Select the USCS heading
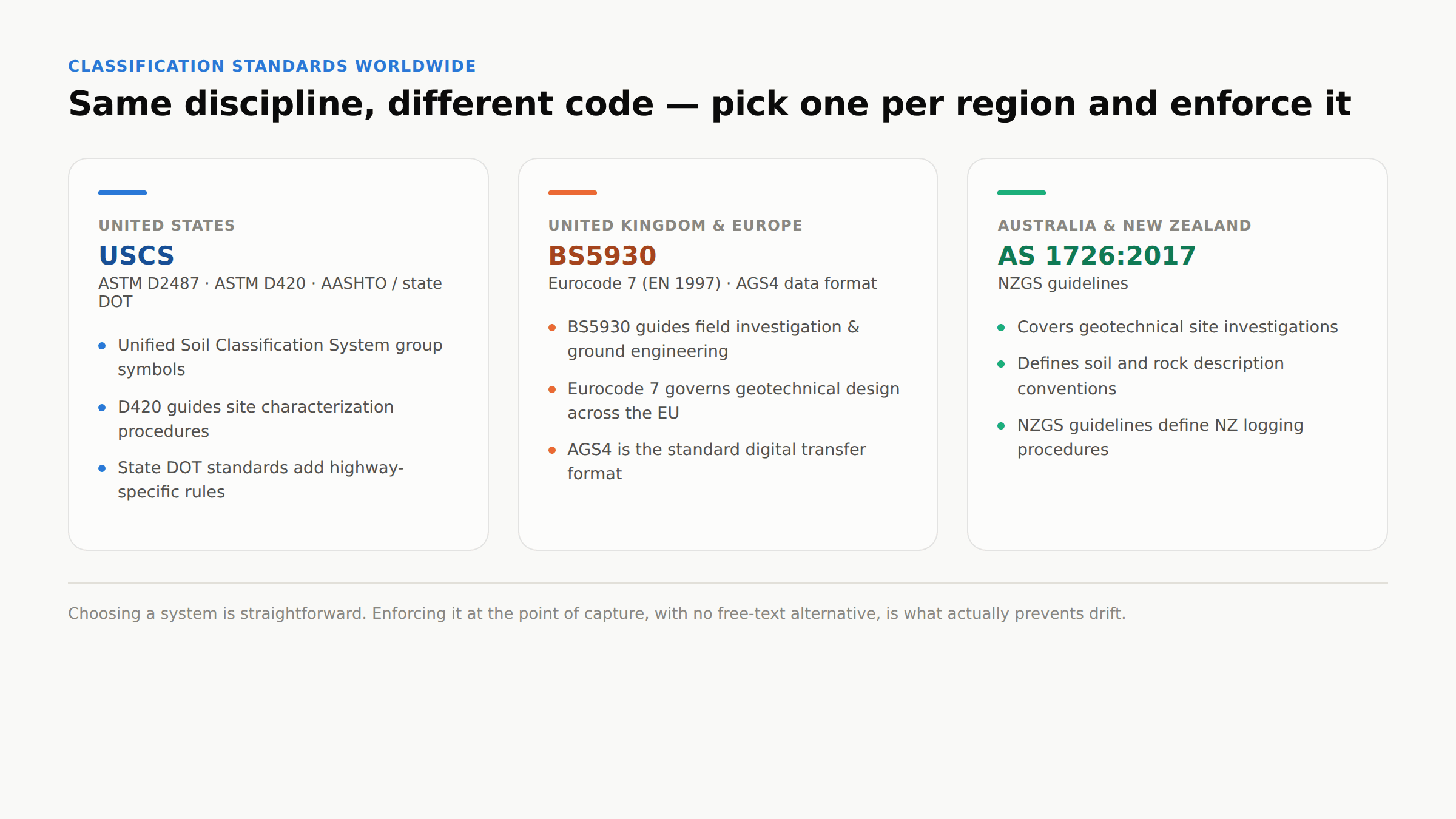The height and width of the screenshot is (819, 1456). (x=136, y=255)
